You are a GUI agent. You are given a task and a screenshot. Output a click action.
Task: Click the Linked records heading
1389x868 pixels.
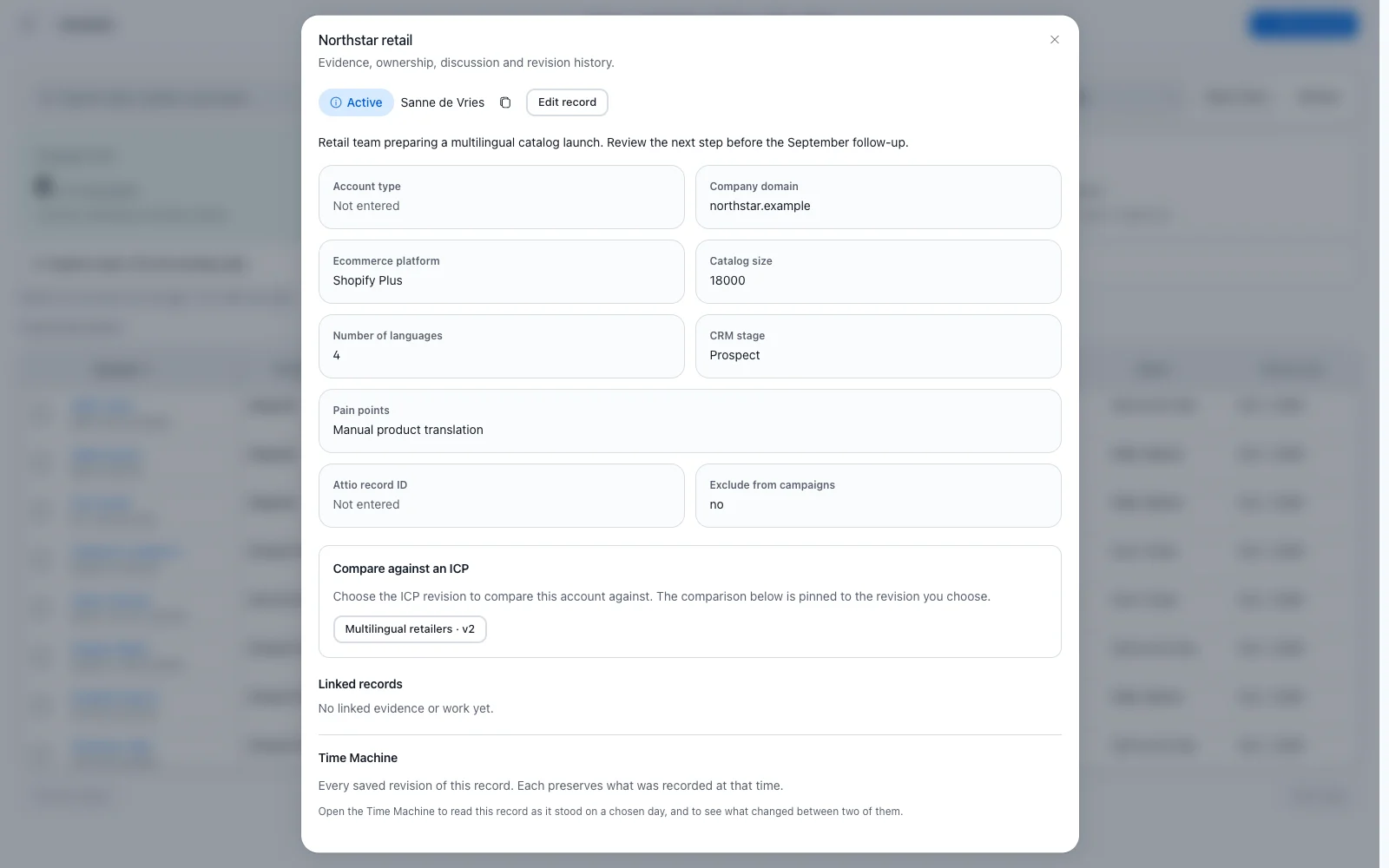(x=360, y=684)
